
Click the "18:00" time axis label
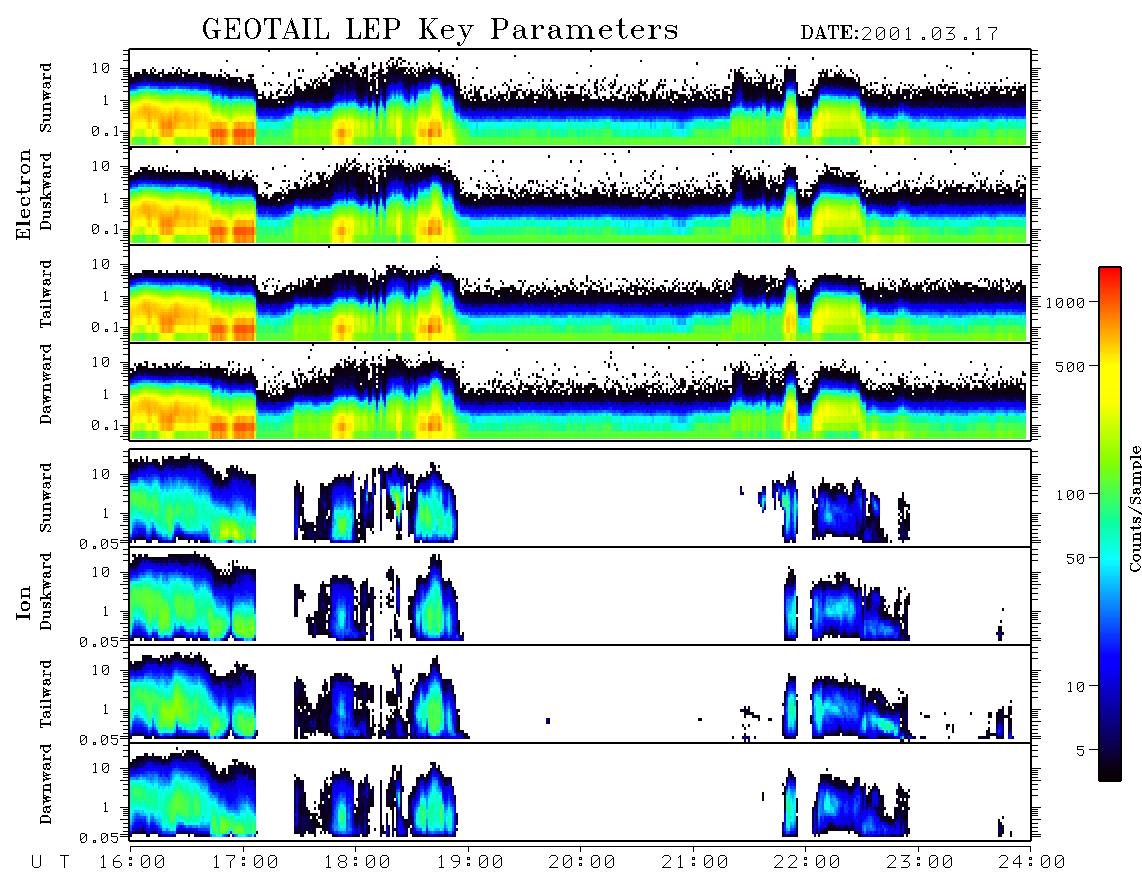(358, 862)
